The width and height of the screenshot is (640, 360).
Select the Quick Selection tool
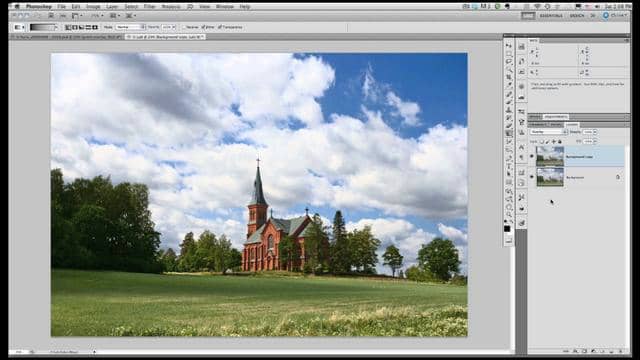point(509,70)
